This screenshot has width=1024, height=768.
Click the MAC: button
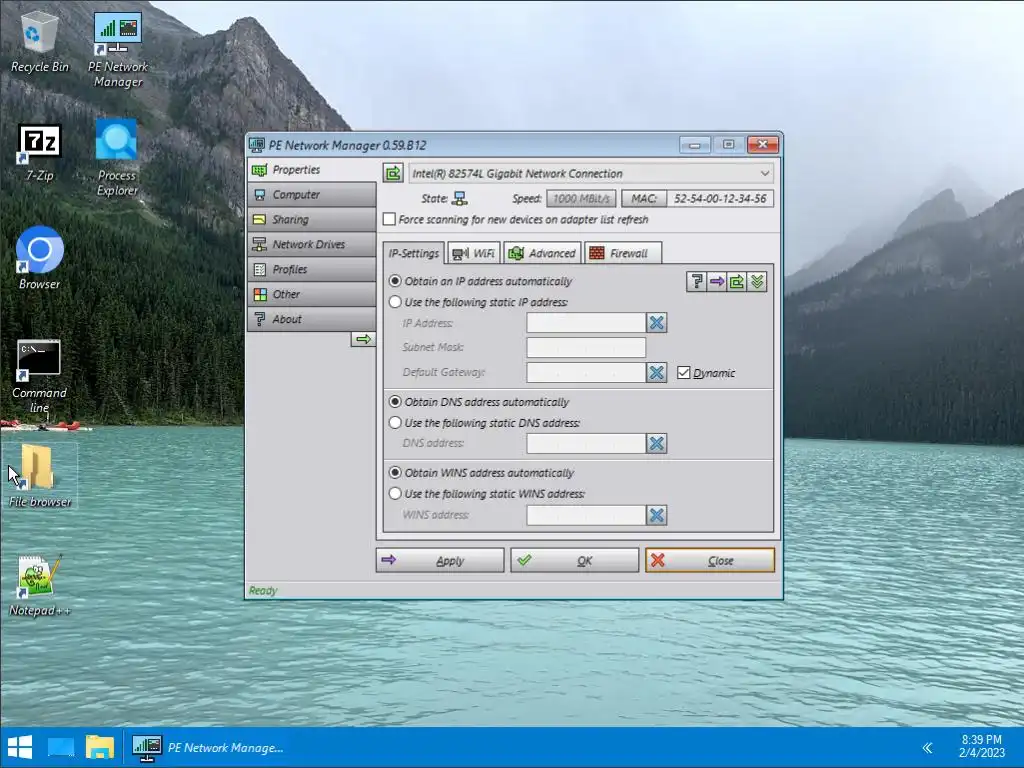(x=644, y=199)
